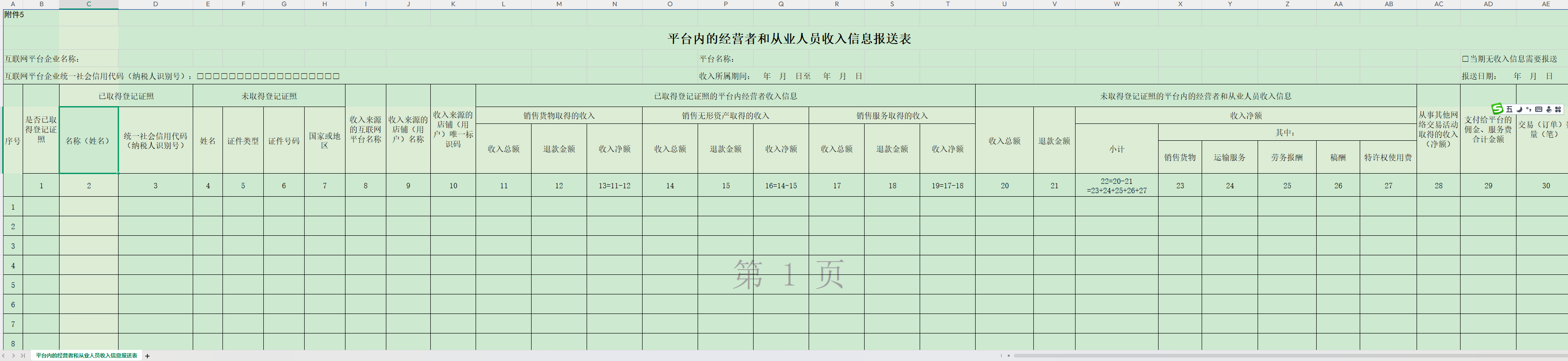Select the 名称（姓名） header cell
1568x361 pixels.
click(x=89, y=141)
